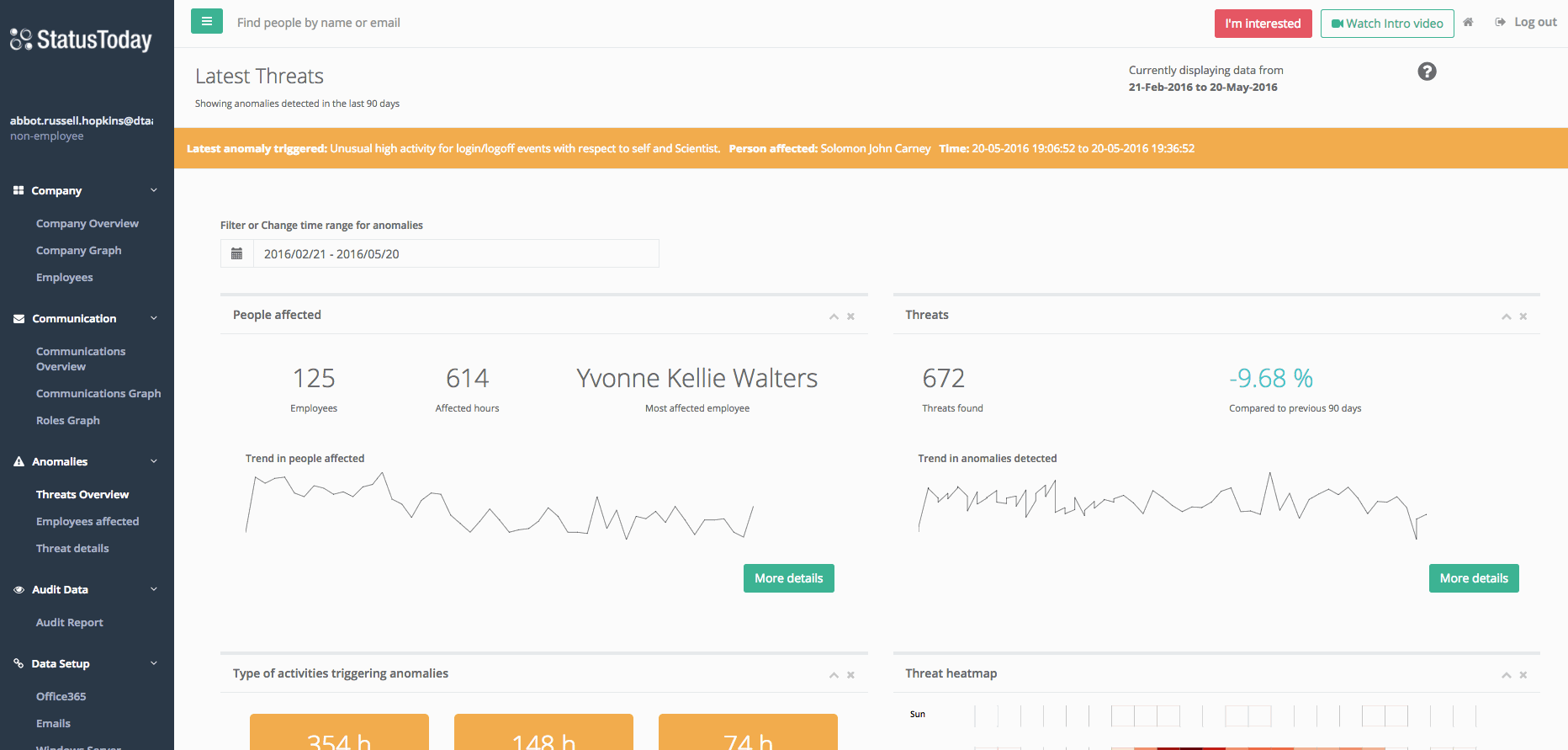This screenshot has width=1568, height=750.
Task: Log out of the account
Action: pos(1526,22)
